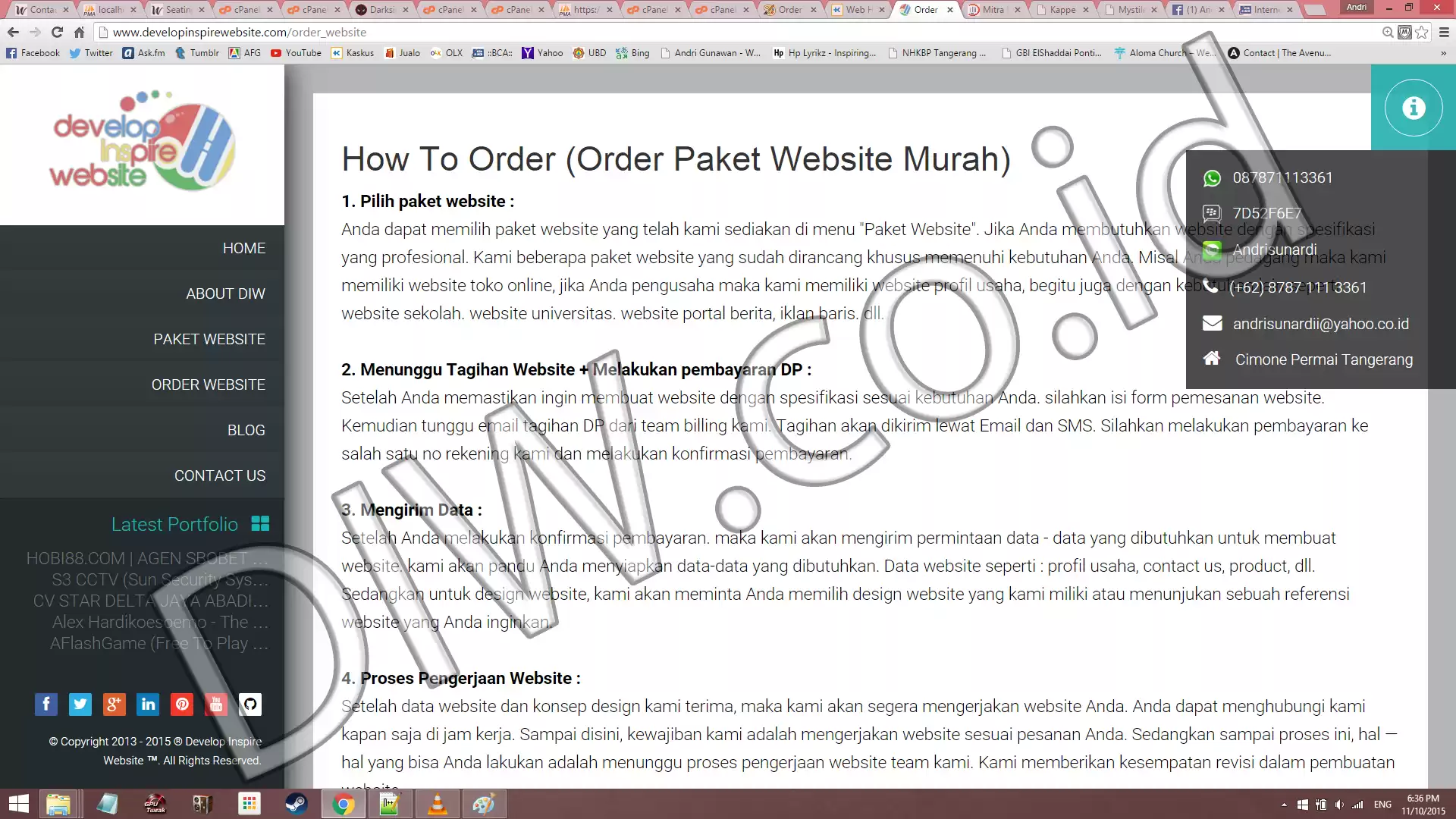
Task: Open the HOBI88.COM portfolio link
Action: click(x=147, y=558)
